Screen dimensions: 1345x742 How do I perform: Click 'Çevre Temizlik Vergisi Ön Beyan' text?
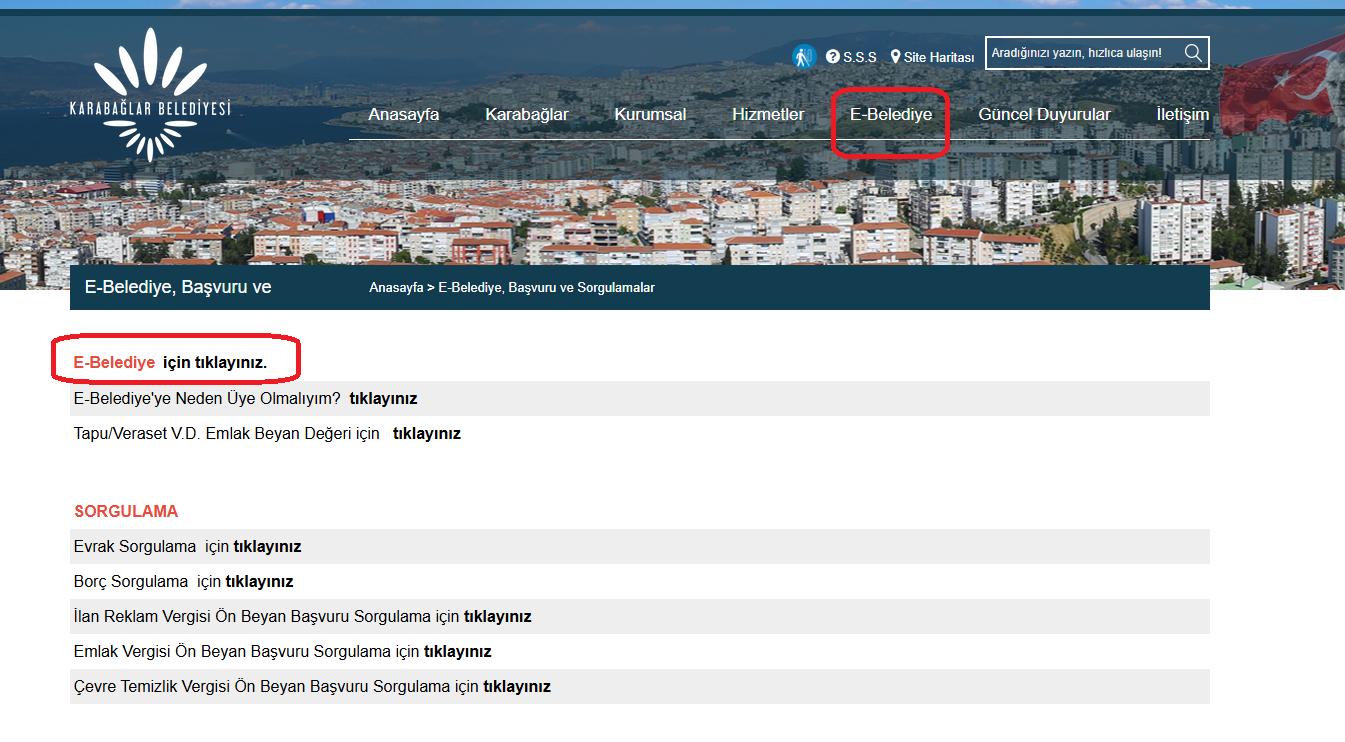190,687
